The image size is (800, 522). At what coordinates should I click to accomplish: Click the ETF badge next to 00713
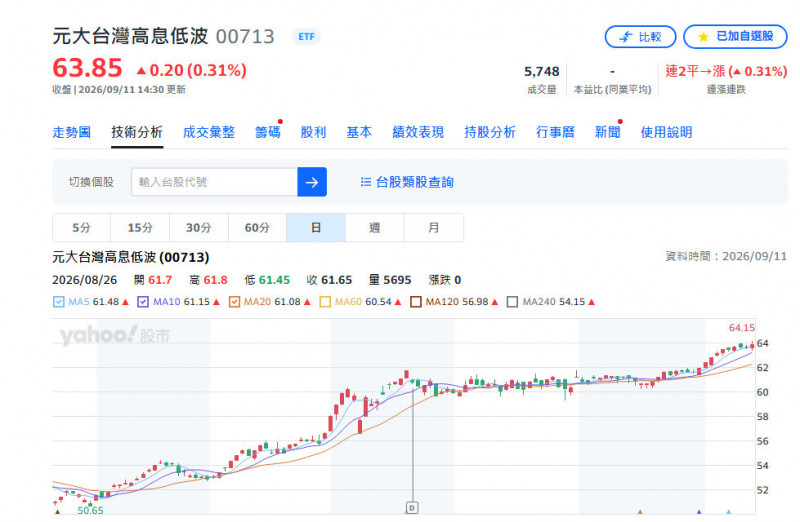(x=306, y=37)
